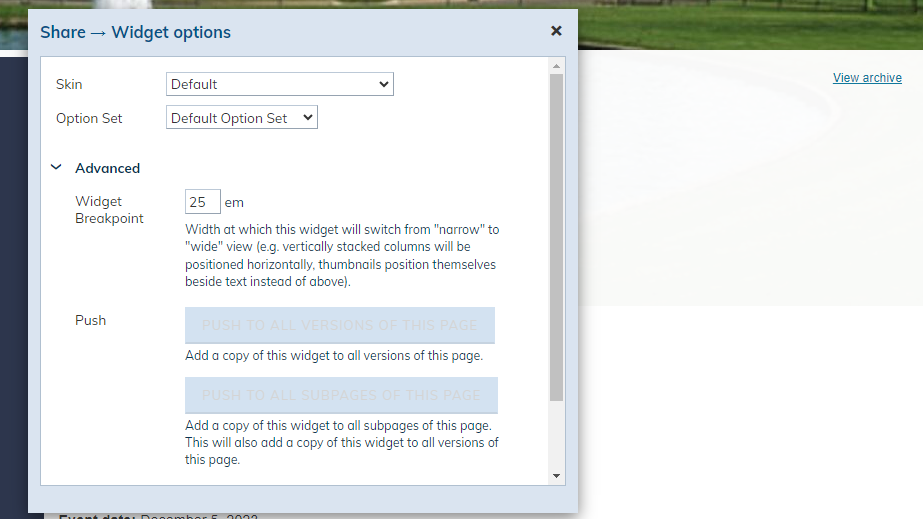
Task: Collapse the Advanced section chevron
Action: pyautogui.click(x=56, y=168)
